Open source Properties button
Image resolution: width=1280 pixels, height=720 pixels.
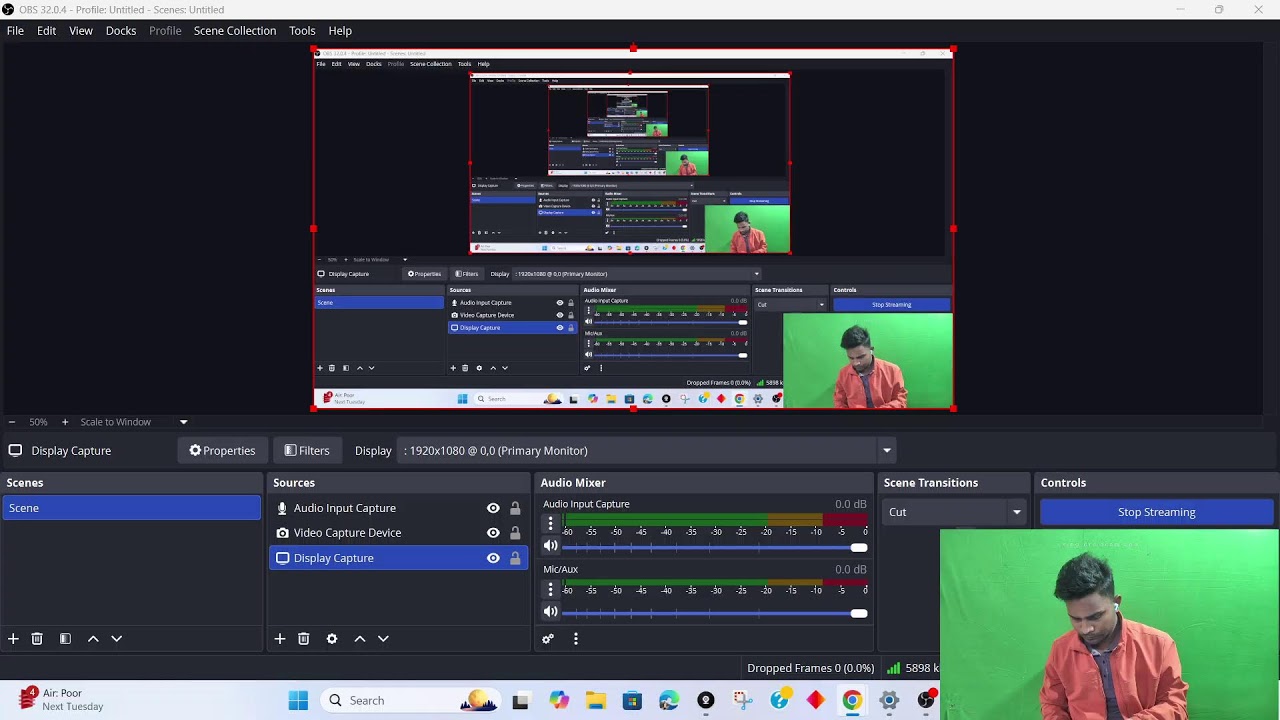point(222,450)
